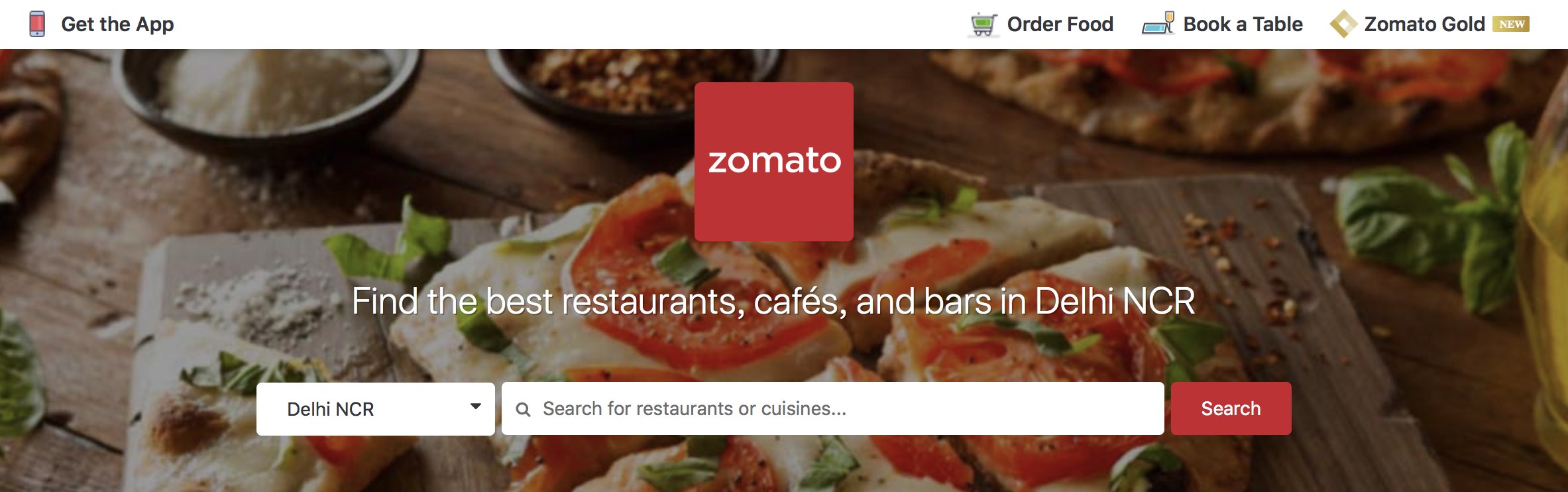The height and width of the screenshot is (492, 1568).
Task: Click the table reservation icon
Action: pyautogui.click(x=1158, y=24)
